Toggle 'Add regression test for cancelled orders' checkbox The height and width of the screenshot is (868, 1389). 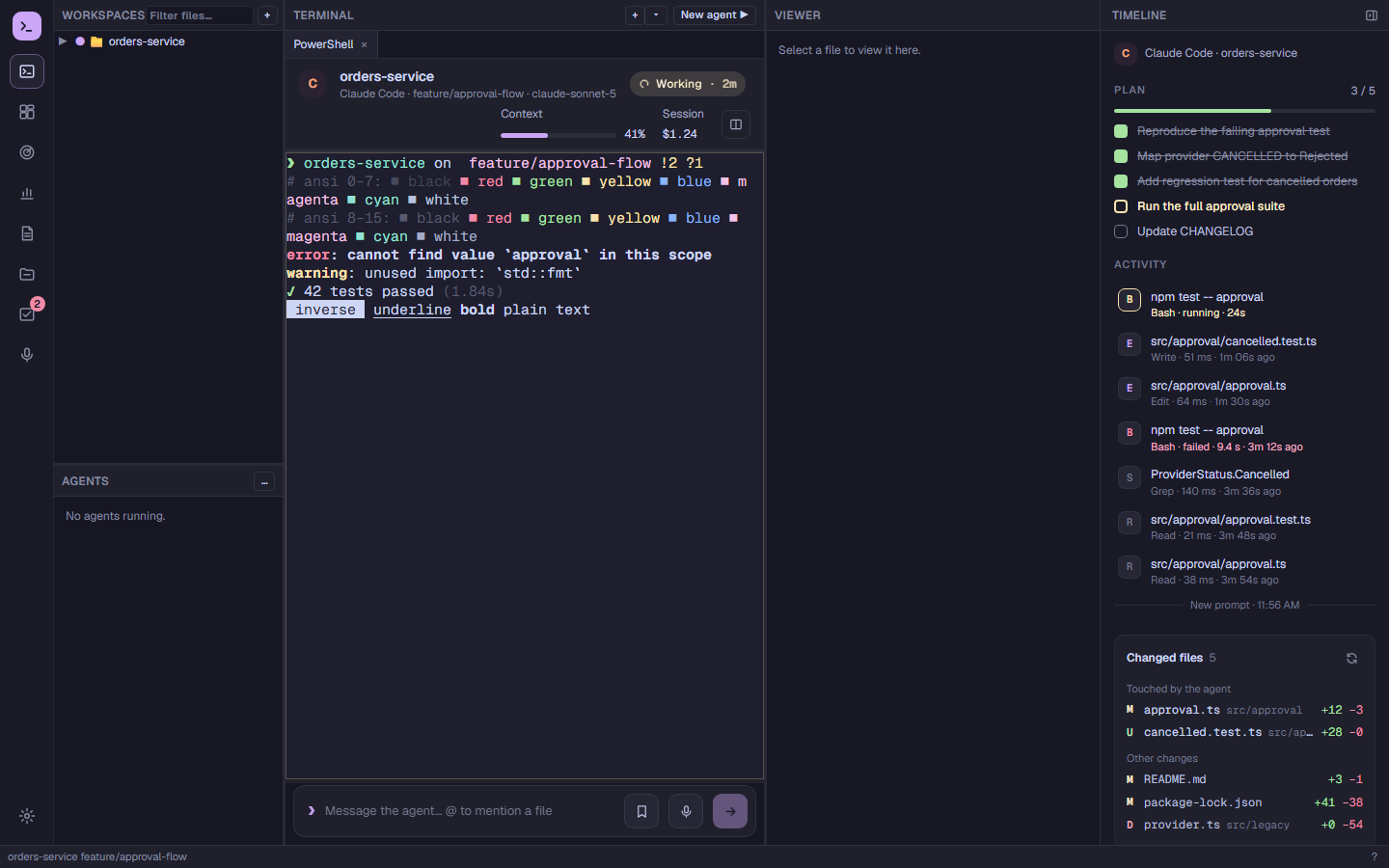pos(1121,181)
